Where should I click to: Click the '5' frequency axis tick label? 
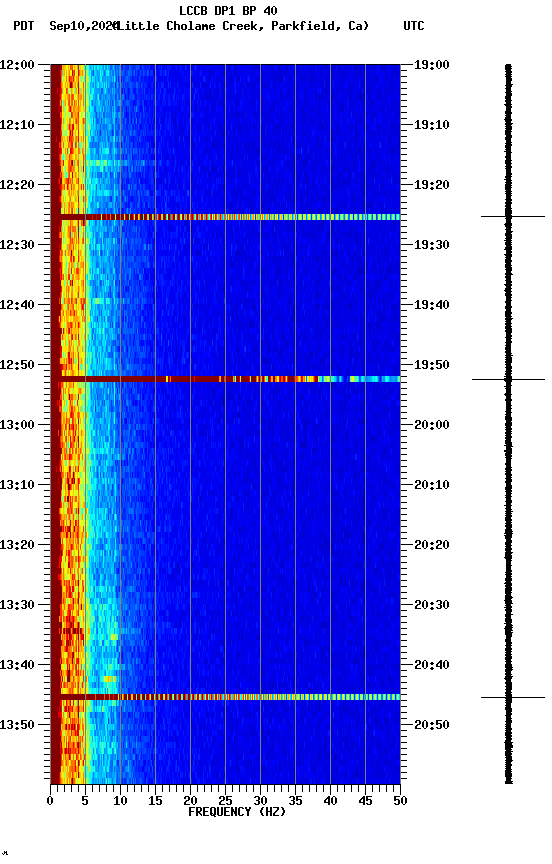[85, 801]
